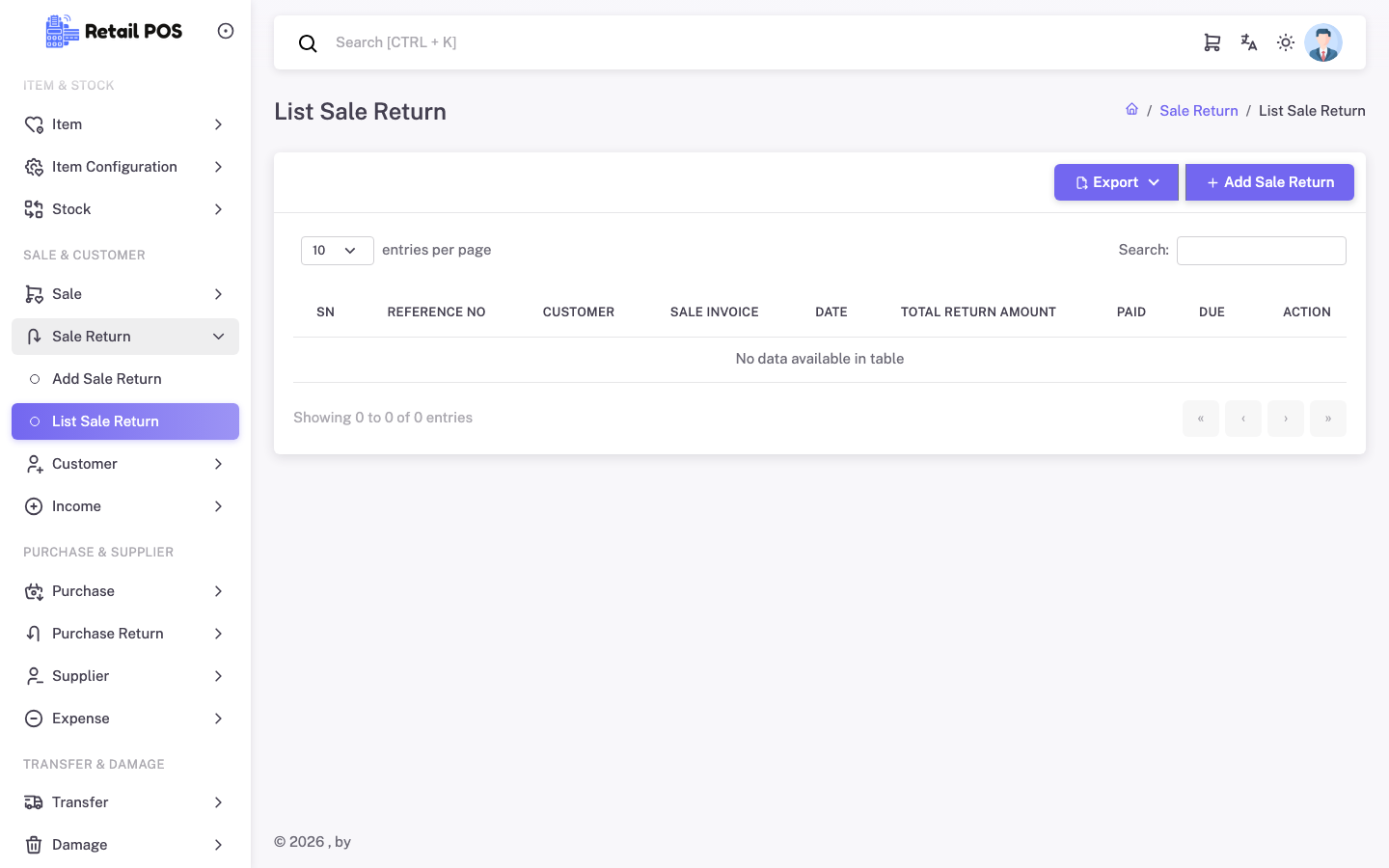
Task: Open the entries per page dropdown
Action: coord(338,251)
